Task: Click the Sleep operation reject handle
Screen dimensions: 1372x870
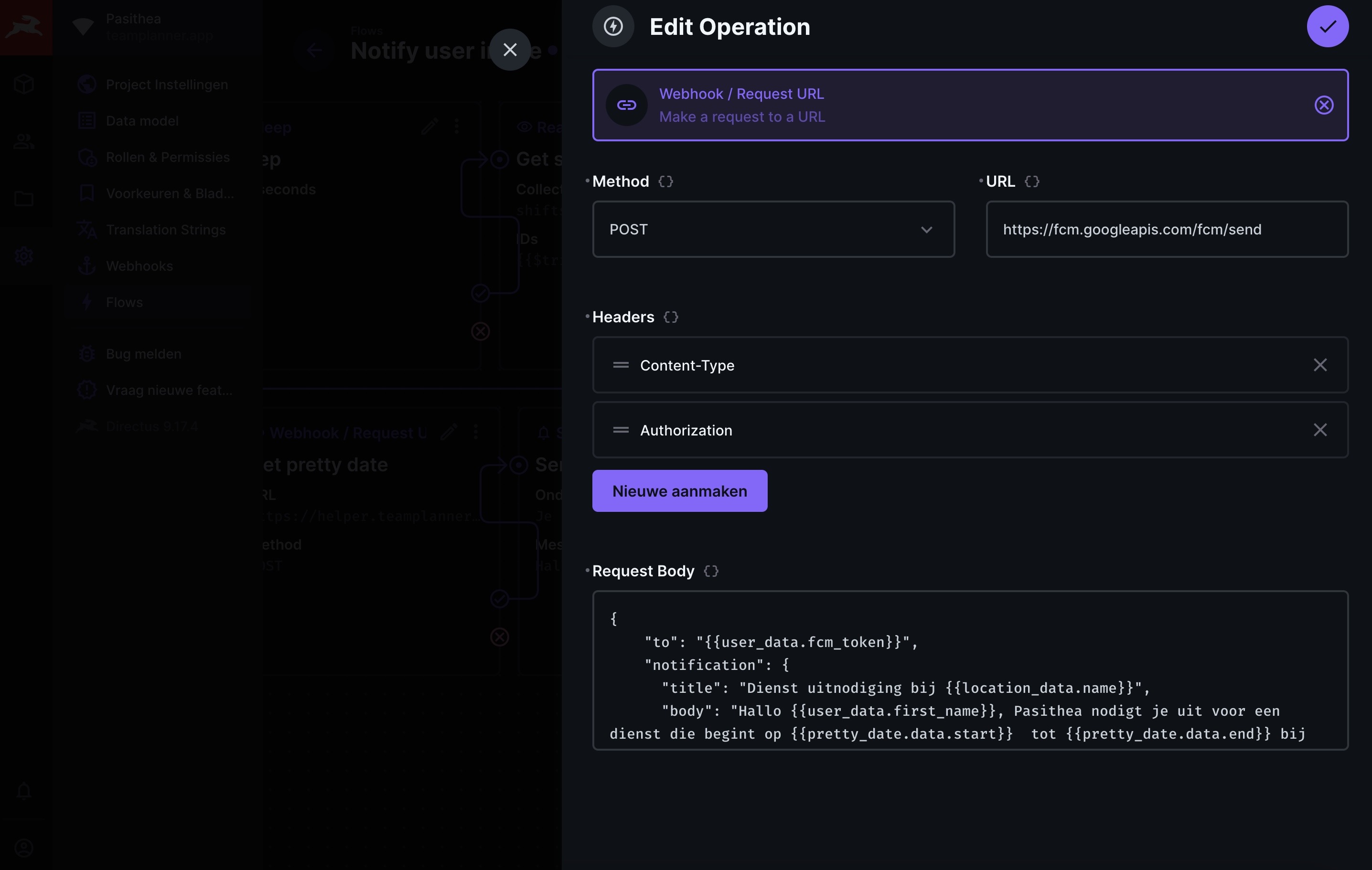Action: pyautogui.click(x=480, y=331)
